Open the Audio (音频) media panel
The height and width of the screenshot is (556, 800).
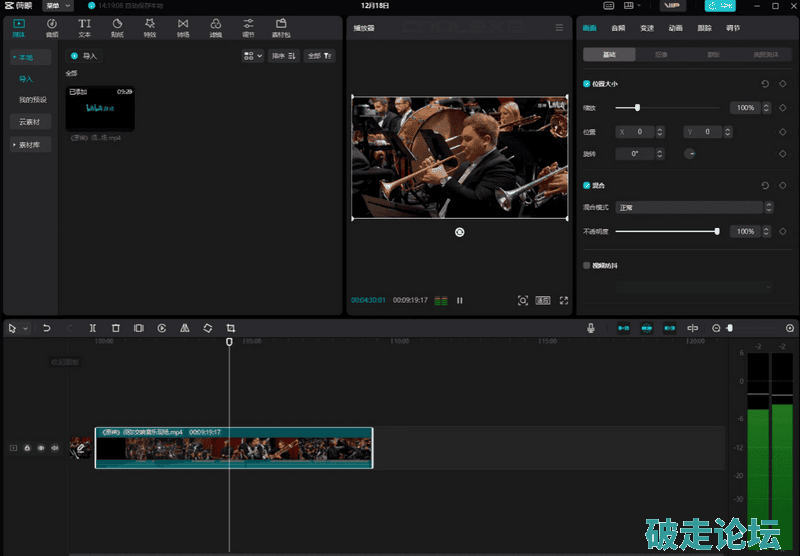coord(51,27)
